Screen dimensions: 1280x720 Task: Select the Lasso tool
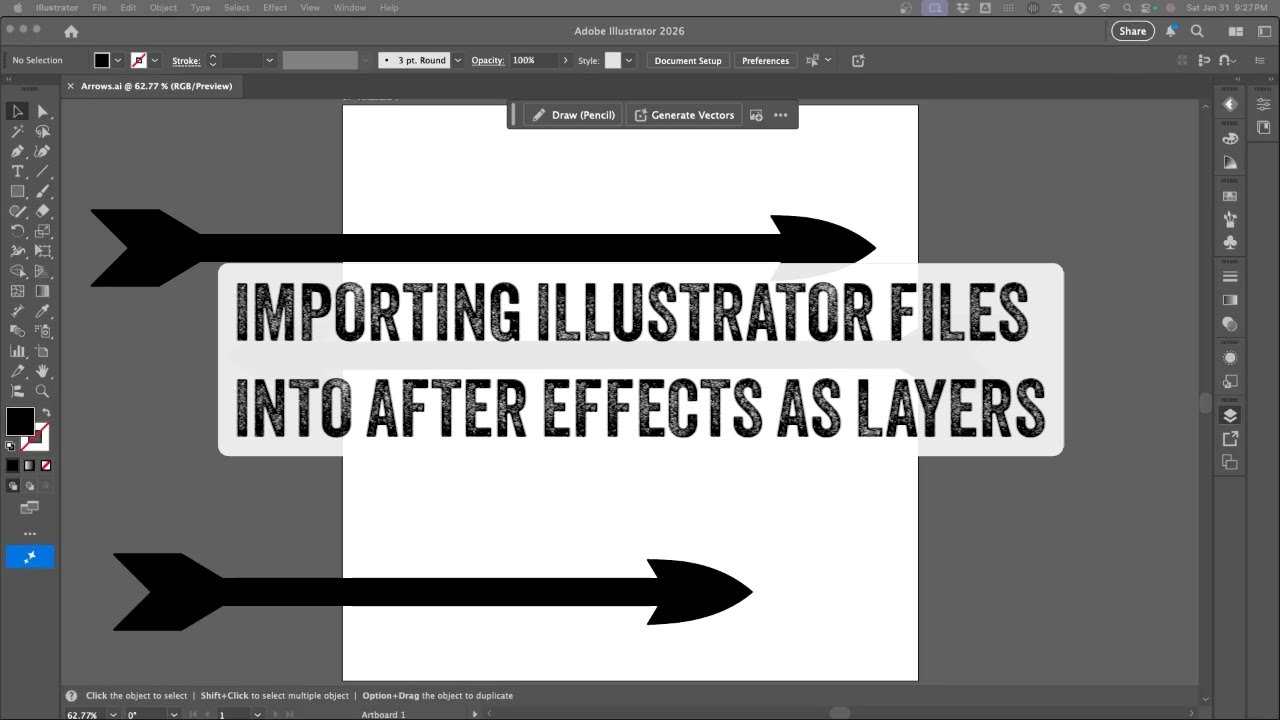[43, 131]
